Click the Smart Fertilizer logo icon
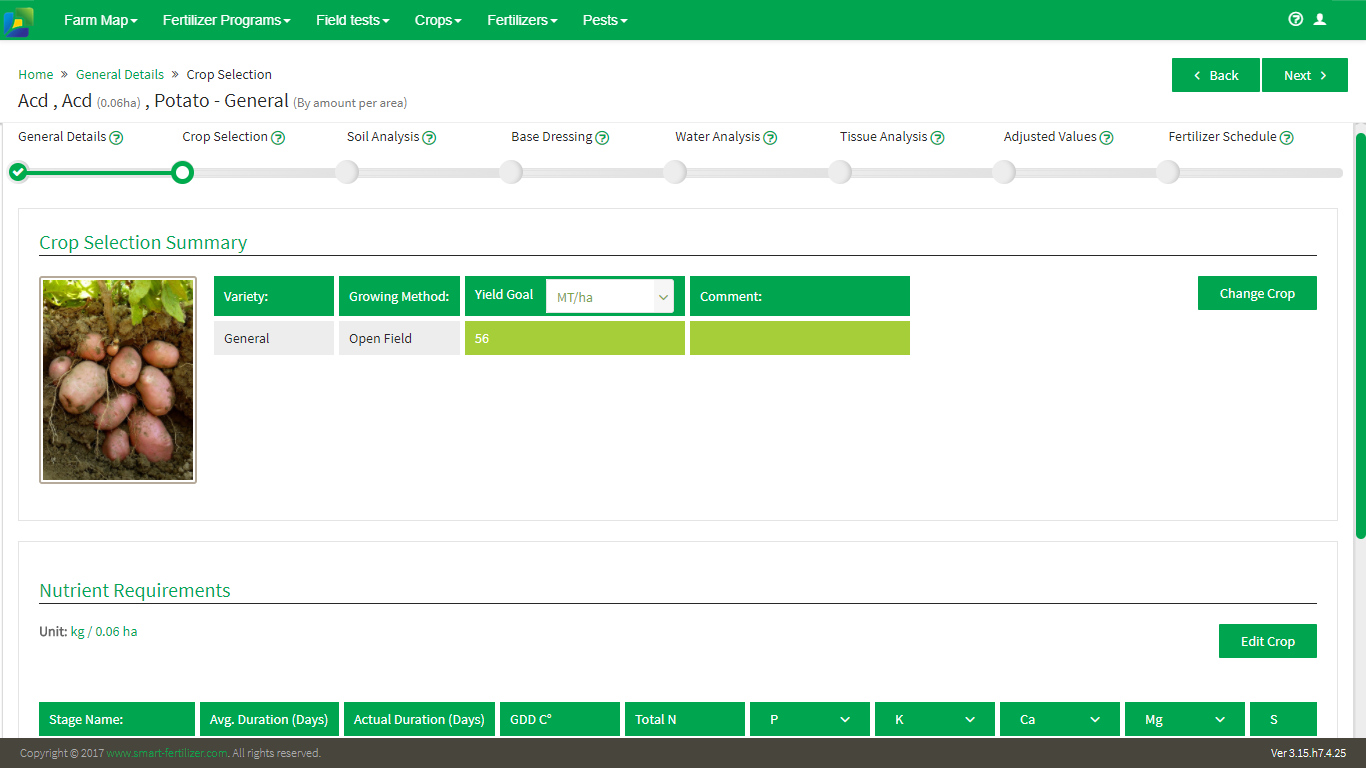This screenshot has width=1366, height=768. pyautogui.click(x=18, y=21)
